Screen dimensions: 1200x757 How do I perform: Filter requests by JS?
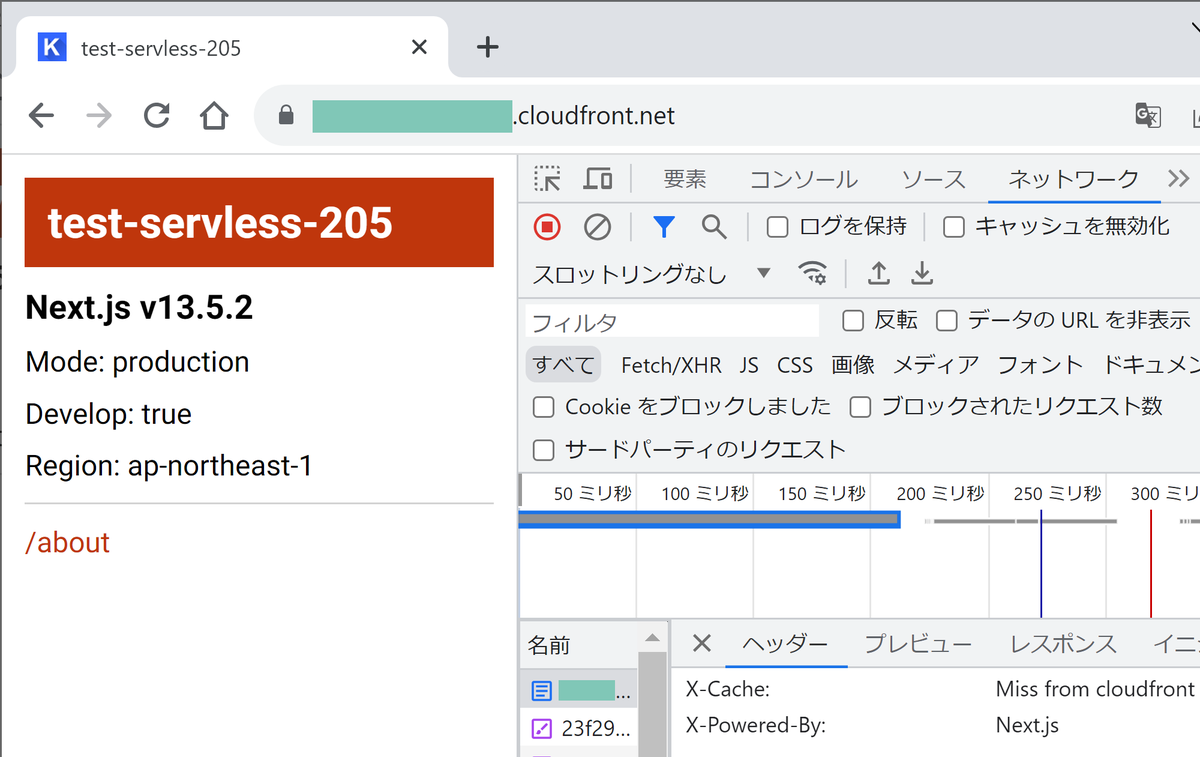pyautogui.click(x=749, y=365)
